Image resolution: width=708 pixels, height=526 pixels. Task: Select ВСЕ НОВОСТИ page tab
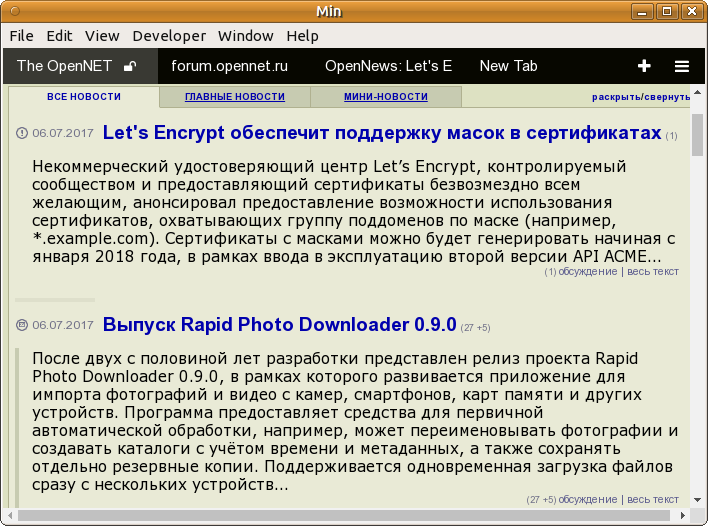tap(84, 97)
